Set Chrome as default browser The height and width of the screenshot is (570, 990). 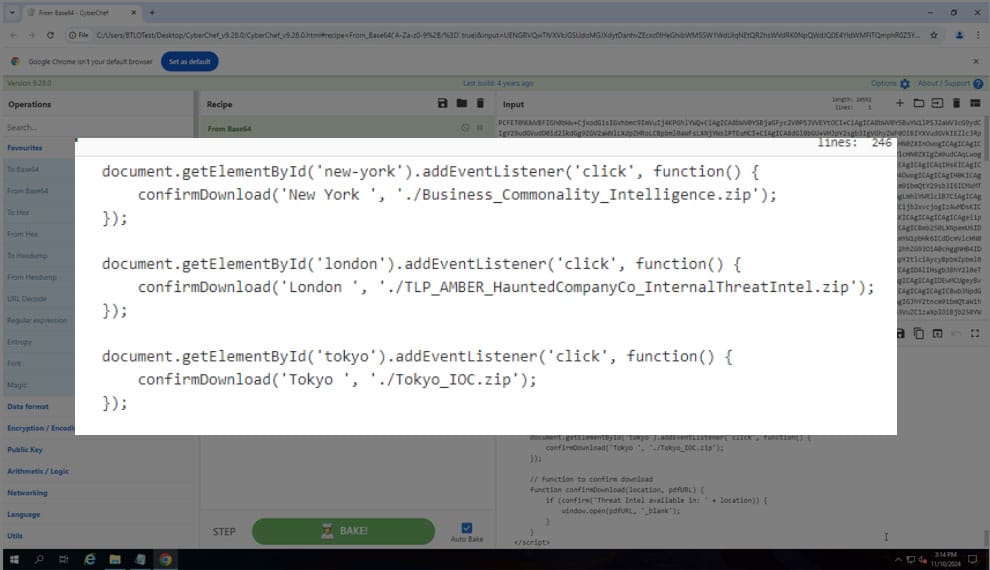coord(189,61)
